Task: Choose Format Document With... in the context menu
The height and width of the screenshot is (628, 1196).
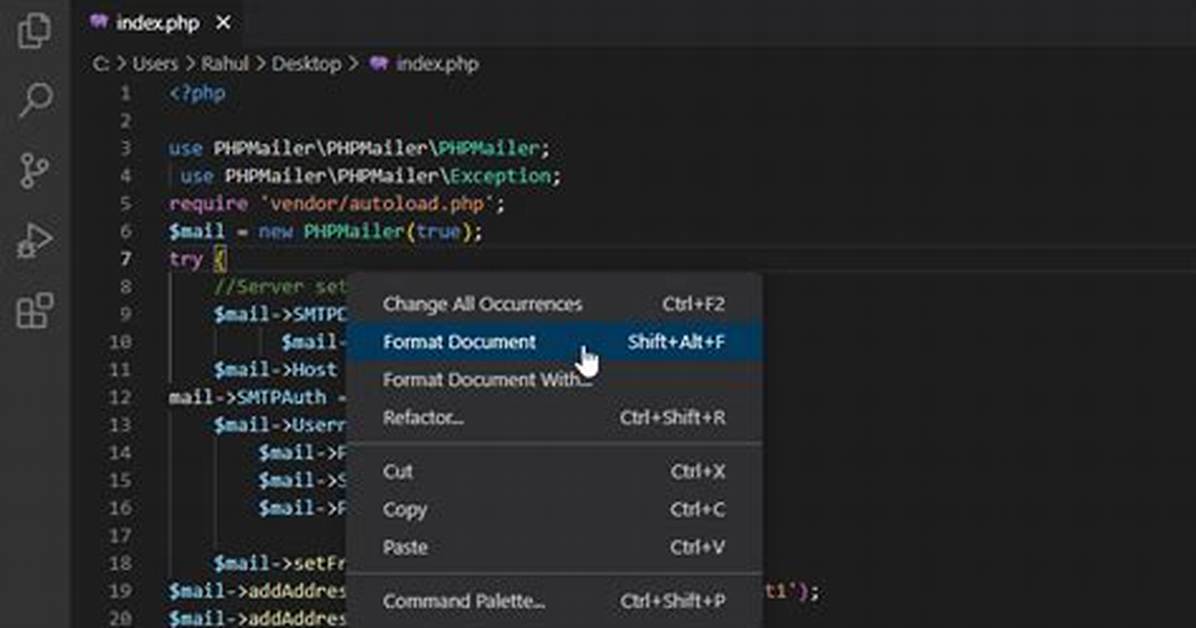Action: tap(555, 379)
